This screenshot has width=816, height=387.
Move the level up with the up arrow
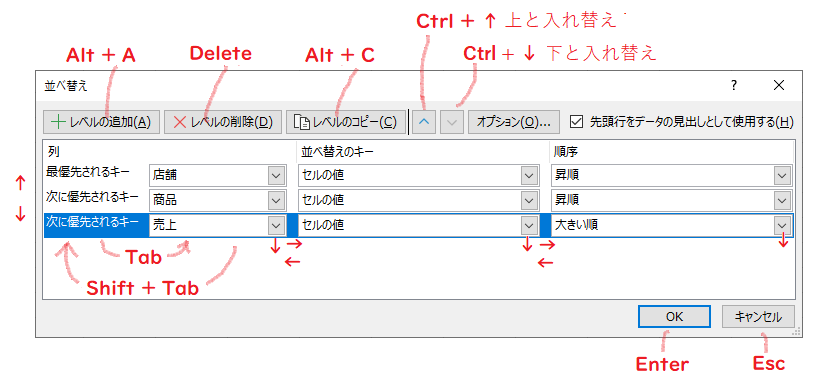424,122
